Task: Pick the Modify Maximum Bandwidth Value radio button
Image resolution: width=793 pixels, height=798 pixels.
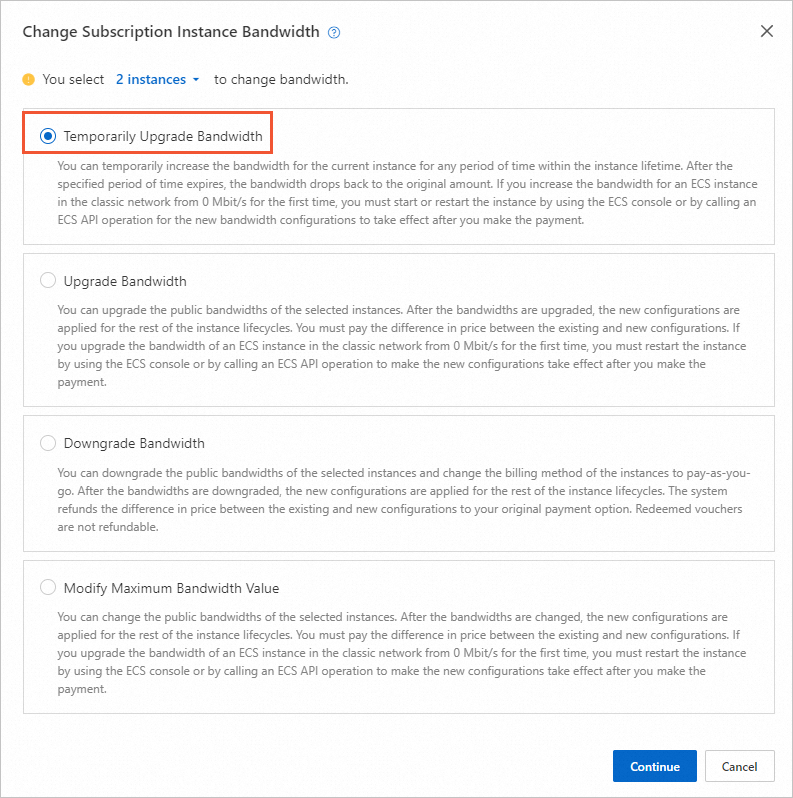Action: coord(48,588)
